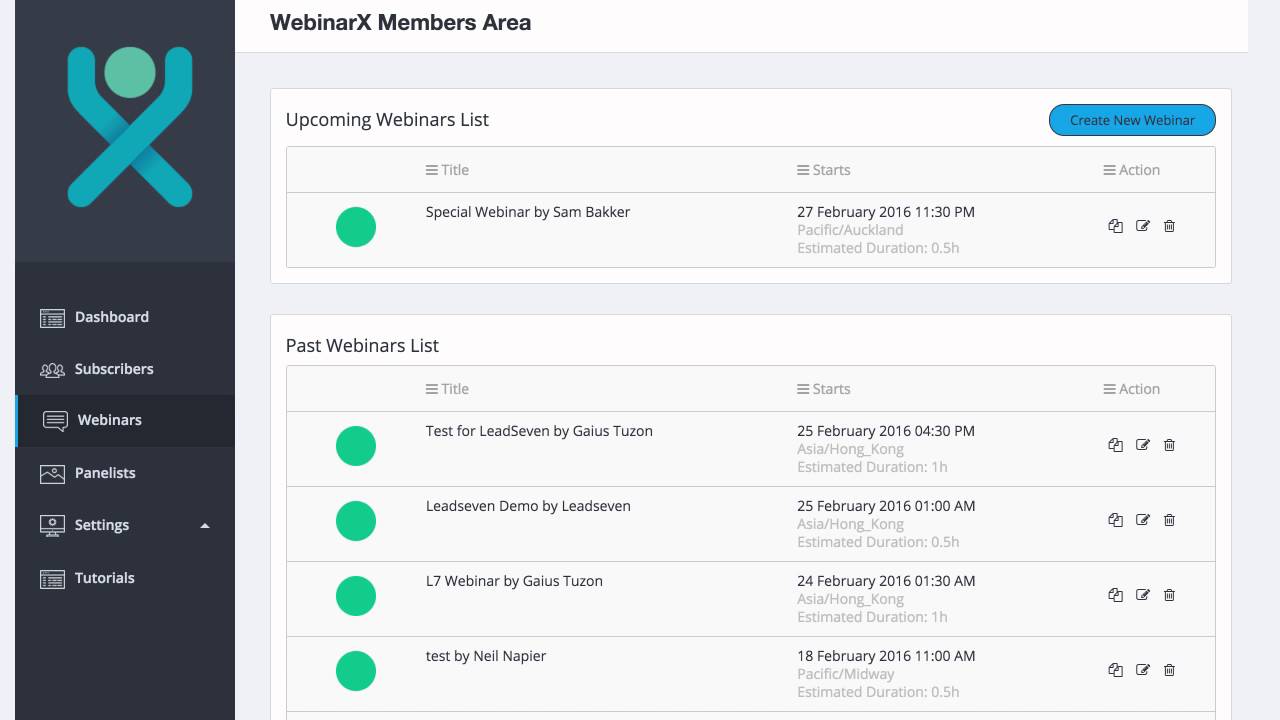Image resolution: width=1280 pixels, height=720 pixels.
Task: Delete the Special Webinar by Sam Bakker entry
Action: (x=1169, y=226)
